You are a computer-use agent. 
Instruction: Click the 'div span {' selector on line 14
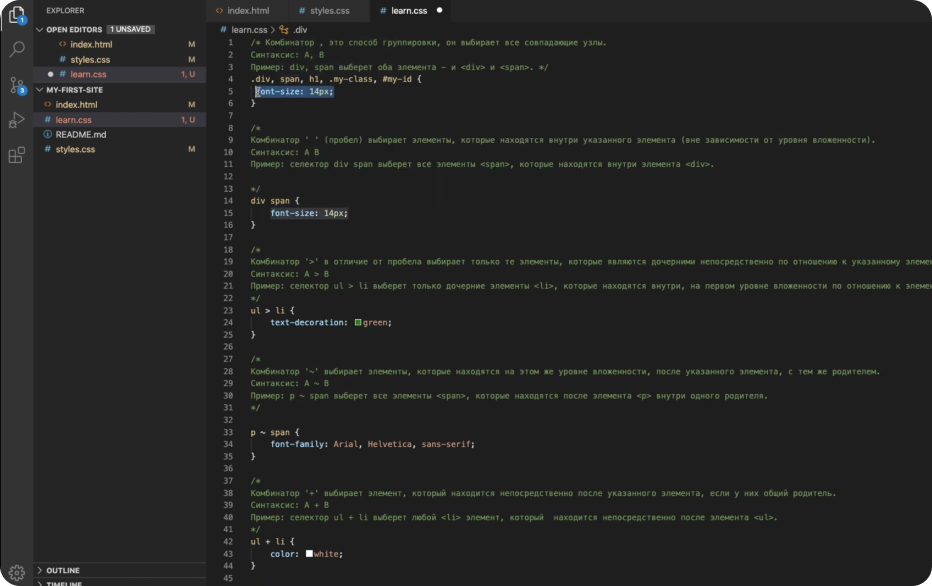tap(275, 201)
